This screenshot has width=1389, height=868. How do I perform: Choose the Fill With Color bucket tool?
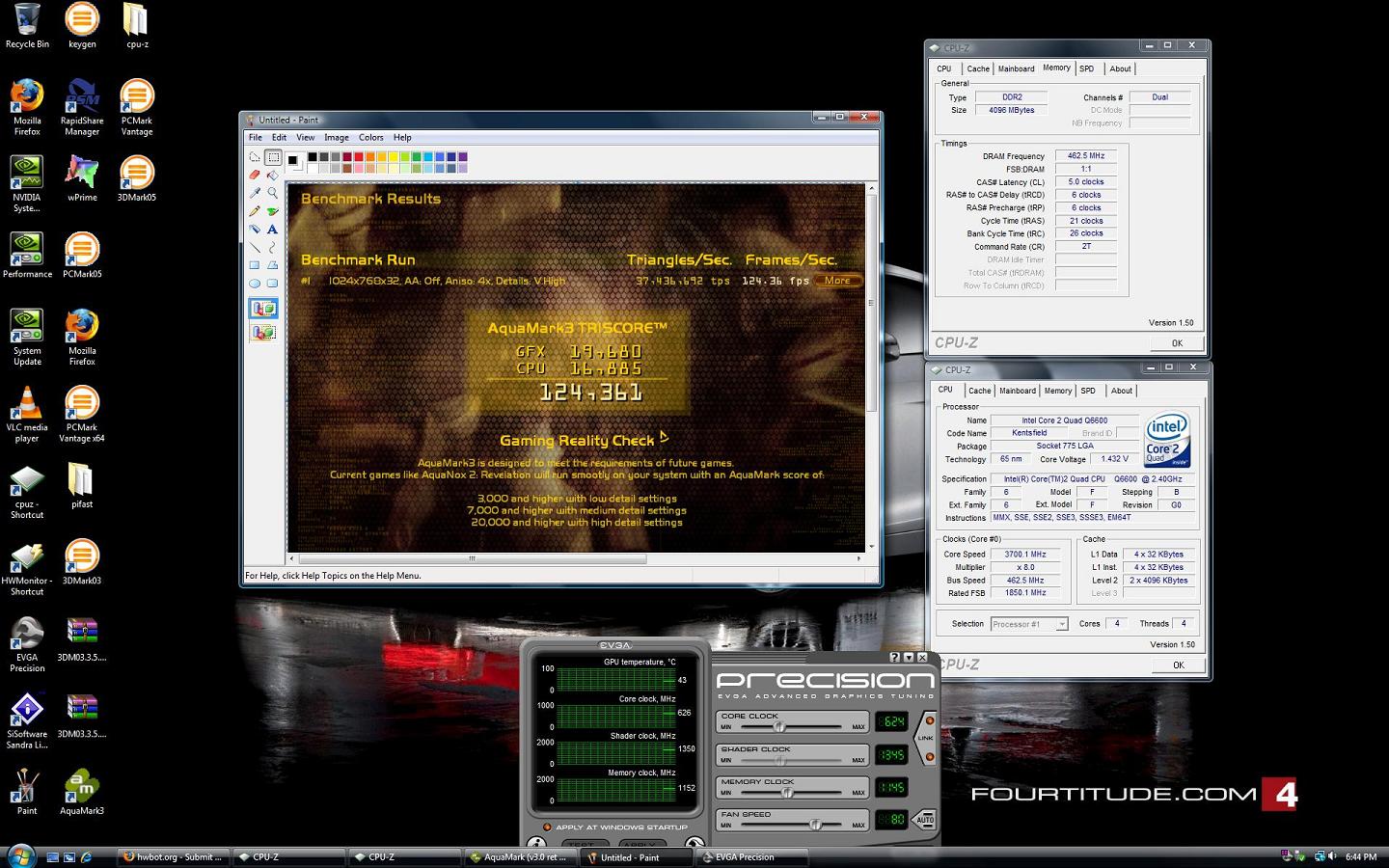pyautogui.click(x=273, y=176)
